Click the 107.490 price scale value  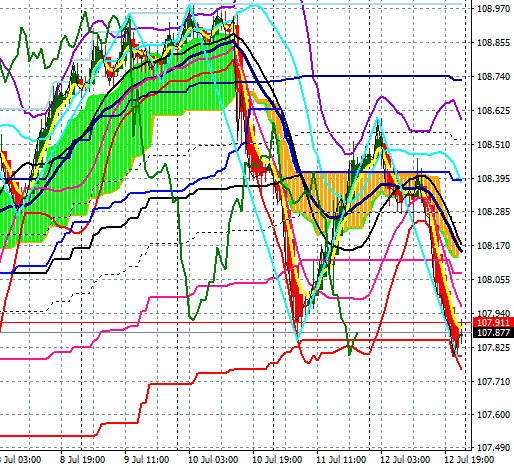point(494,447)
